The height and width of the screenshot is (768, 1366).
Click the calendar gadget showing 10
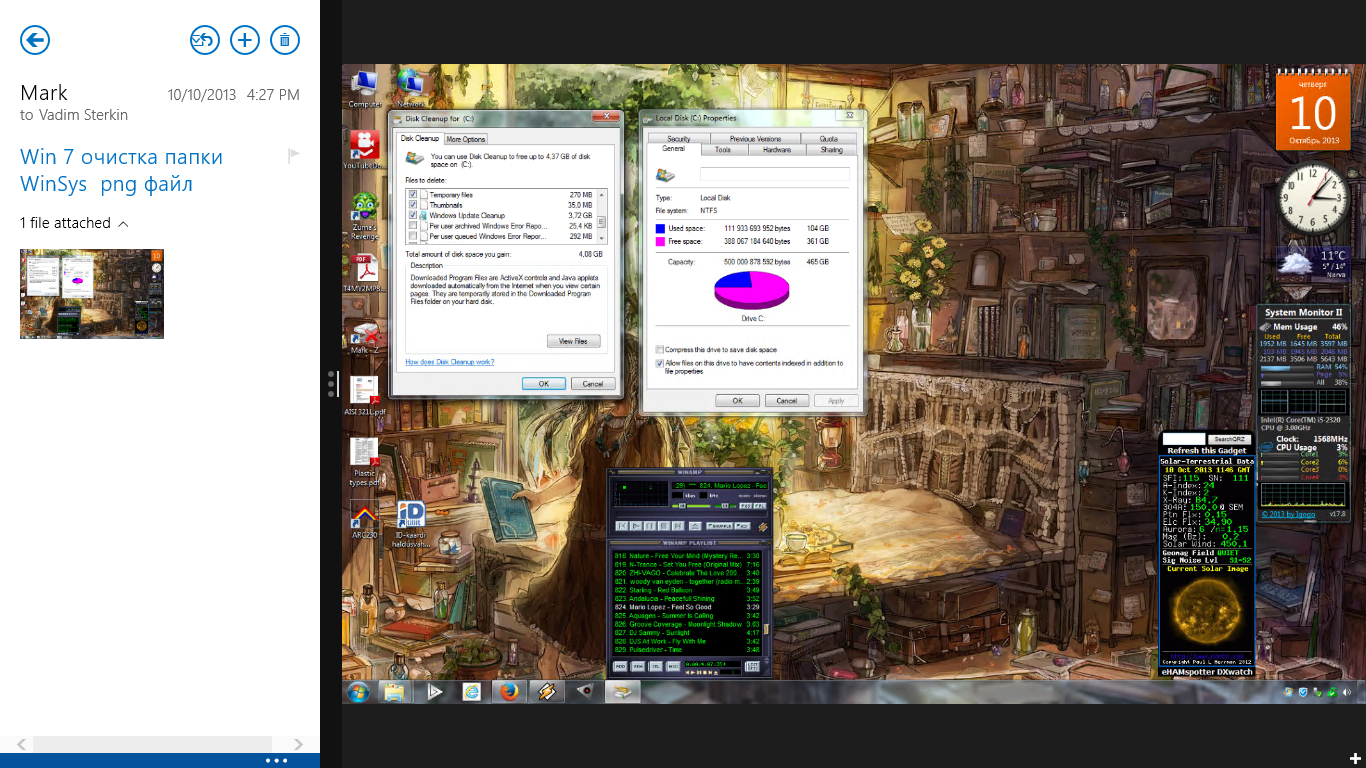coord(1313,111)
